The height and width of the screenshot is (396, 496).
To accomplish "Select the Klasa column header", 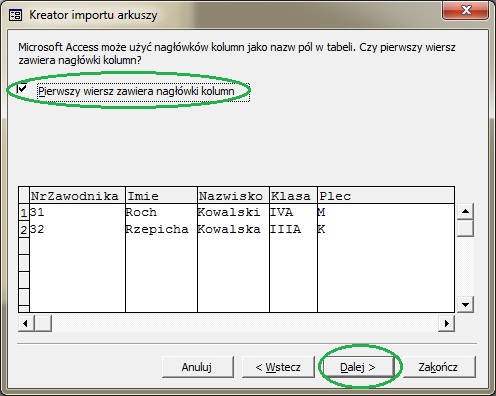I will pyautogui.click(x=293, y=196).
